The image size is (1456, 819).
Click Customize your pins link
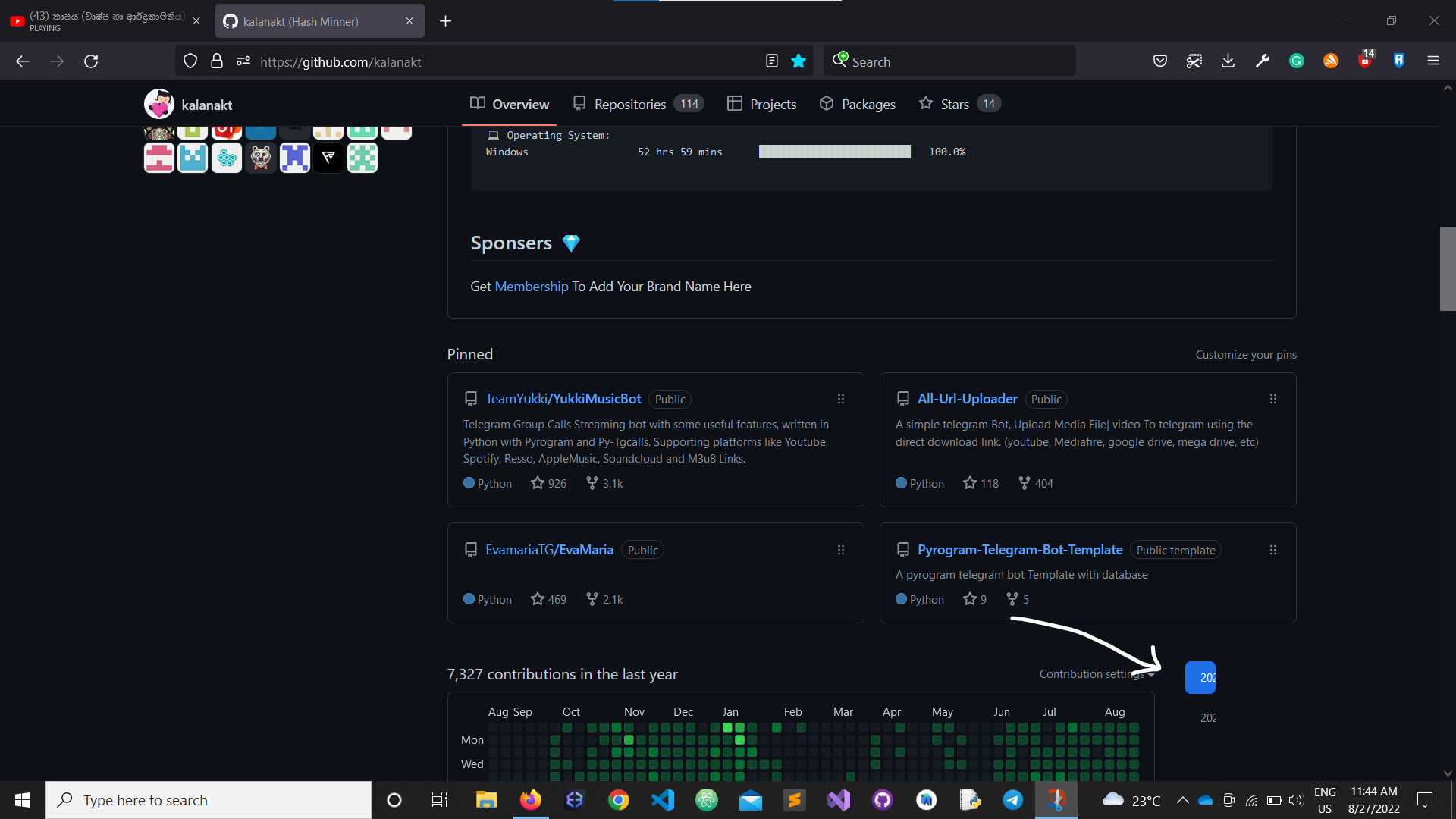1245,355
